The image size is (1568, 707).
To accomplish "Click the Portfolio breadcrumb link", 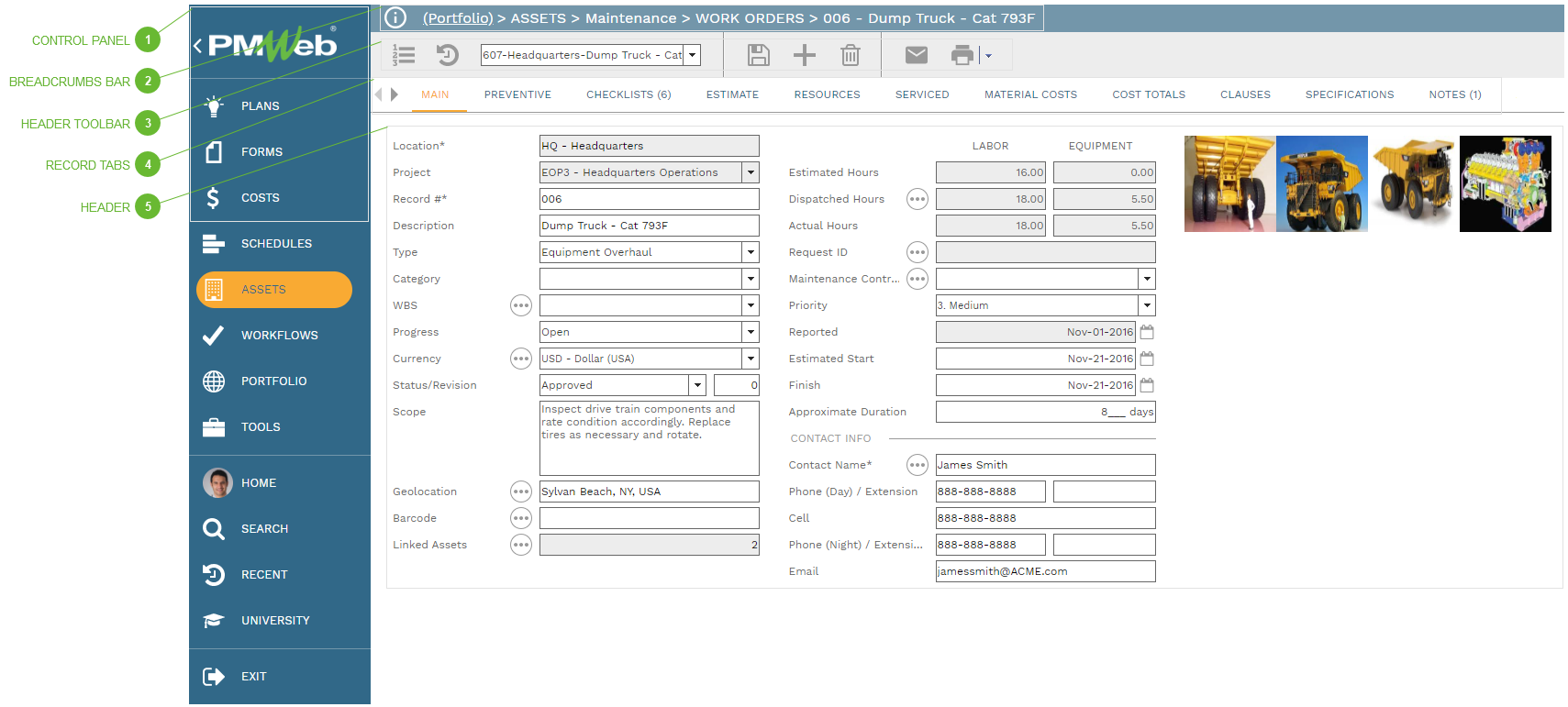I will click(x=457, y=18).
